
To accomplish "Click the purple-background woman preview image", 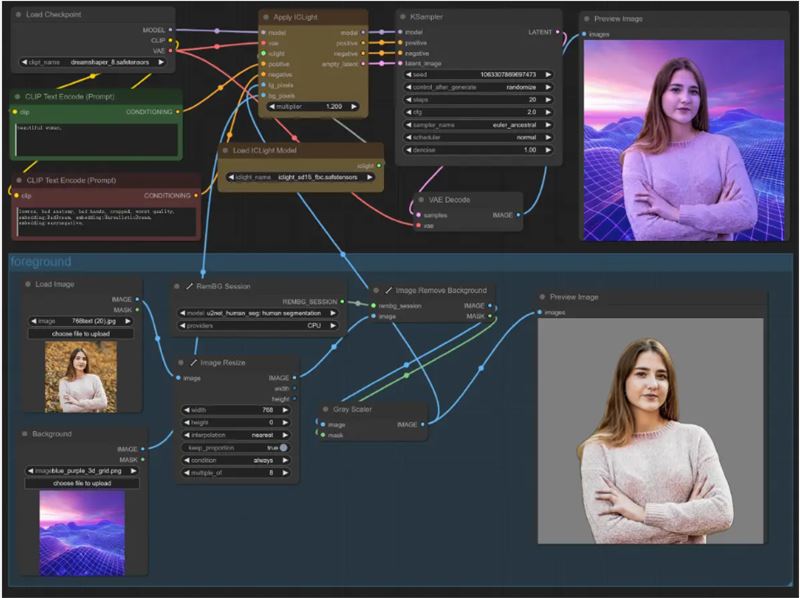I will click(684, 140).
